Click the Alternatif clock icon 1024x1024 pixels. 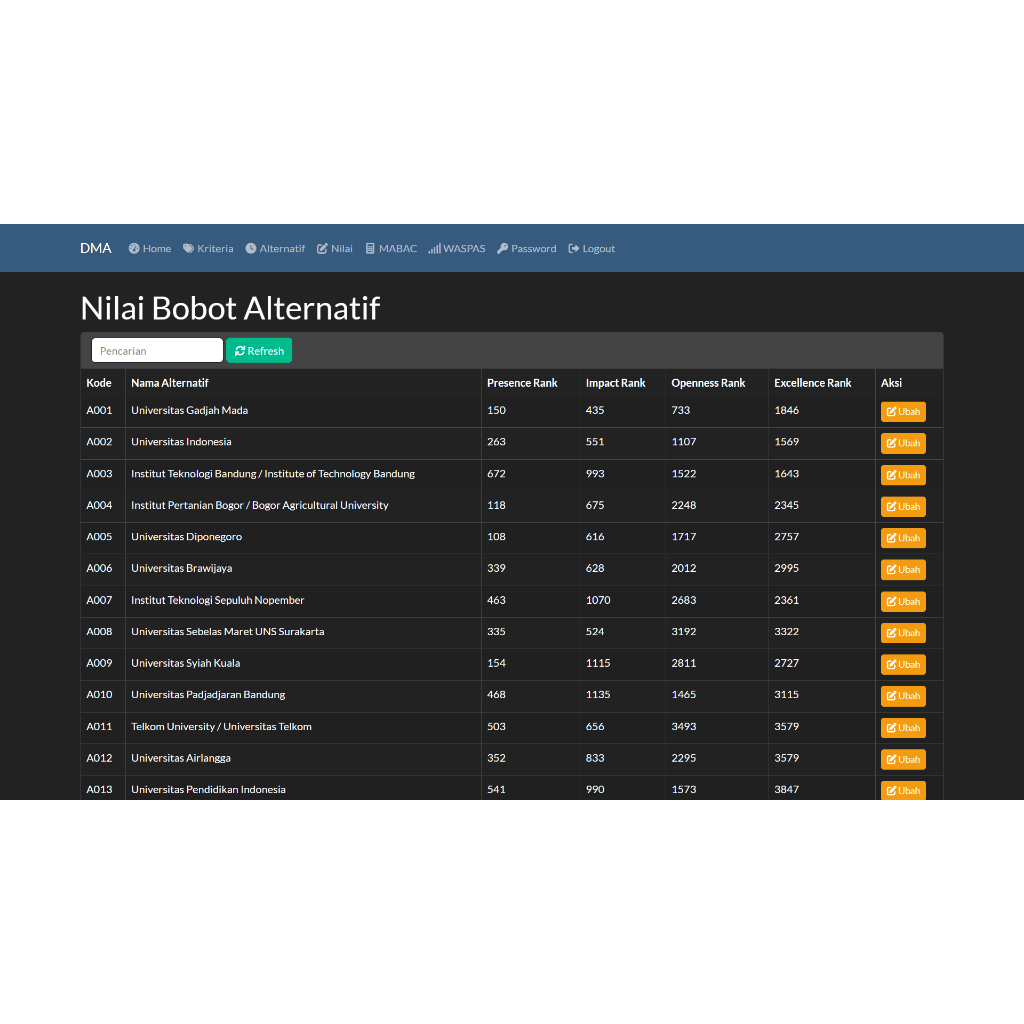251,249
